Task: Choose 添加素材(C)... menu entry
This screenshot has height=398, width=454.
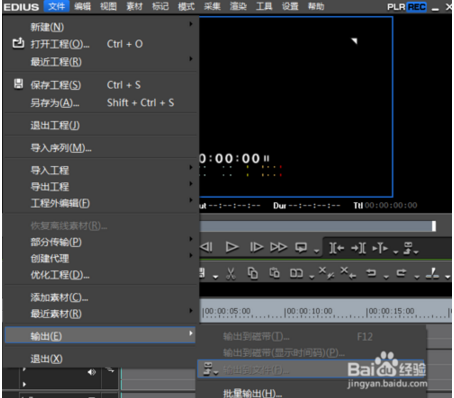Action: [x=100, y=297]
